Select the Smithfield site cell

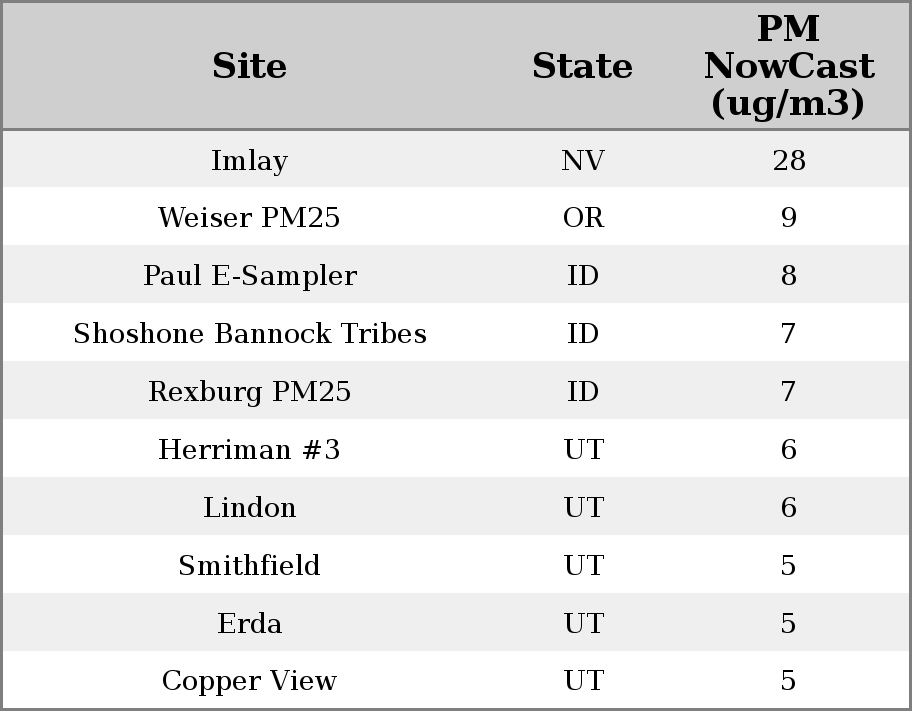coord(249,566)
